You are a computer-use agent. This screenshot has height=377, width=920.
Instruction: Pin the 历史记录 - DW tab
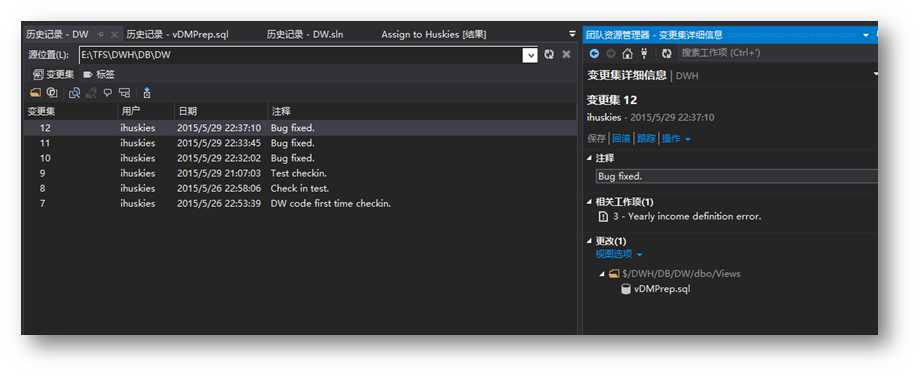pyautogui.click(x=100, y=35)
